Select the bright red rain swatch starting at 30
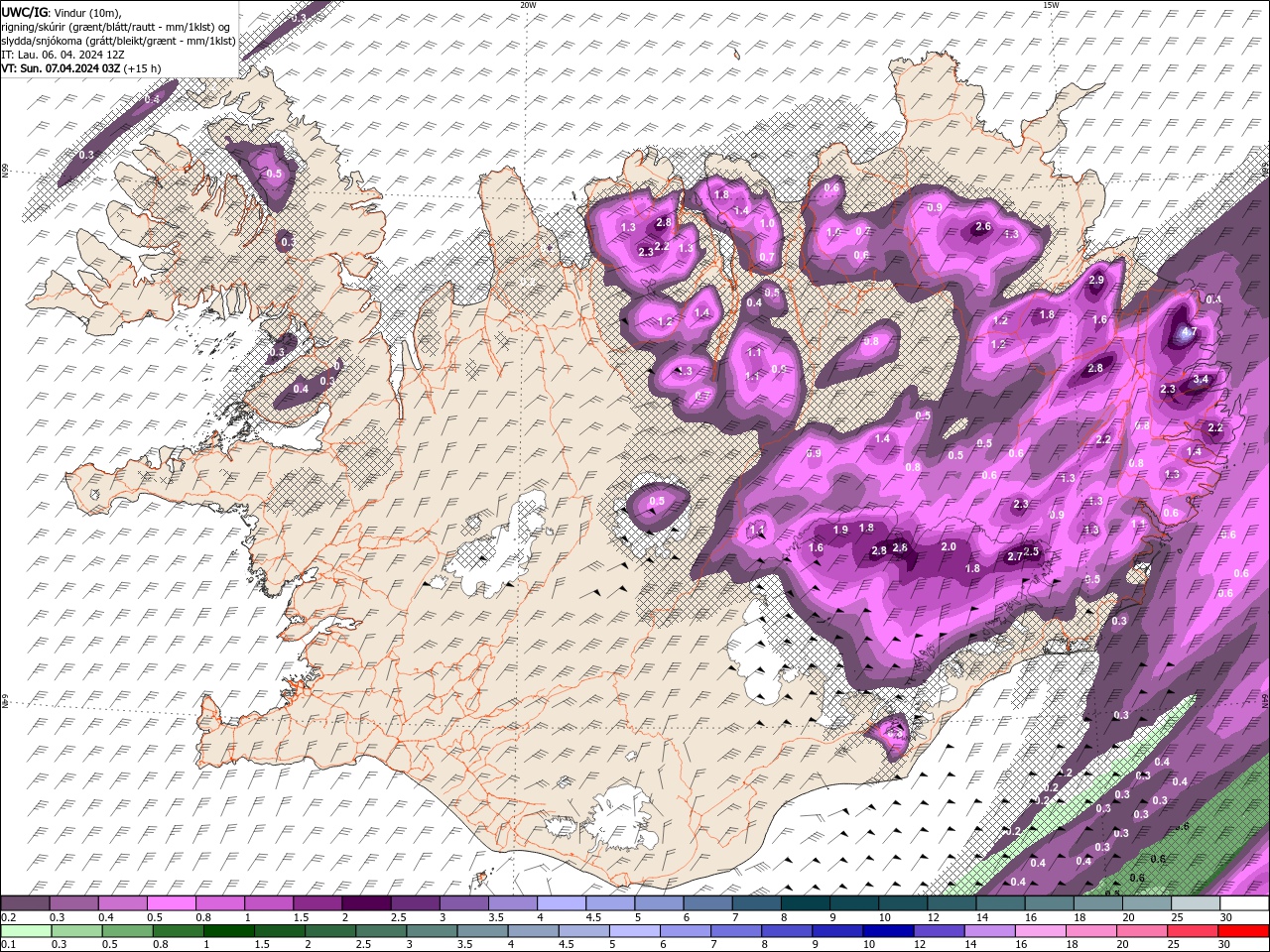This screenshot has width=1270, height=952. [1244, 930]
